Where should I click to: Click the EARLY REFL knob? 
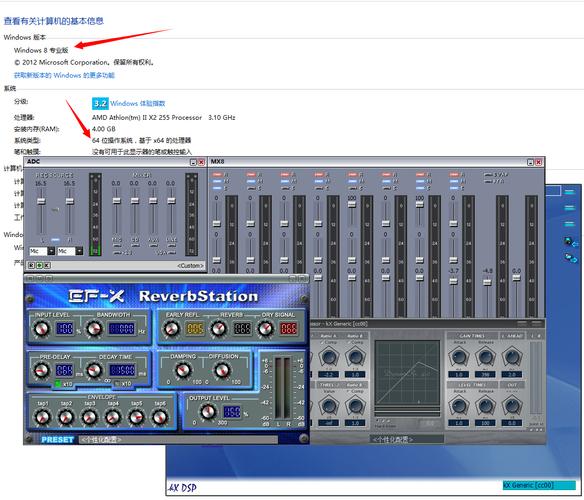point(172,329)
